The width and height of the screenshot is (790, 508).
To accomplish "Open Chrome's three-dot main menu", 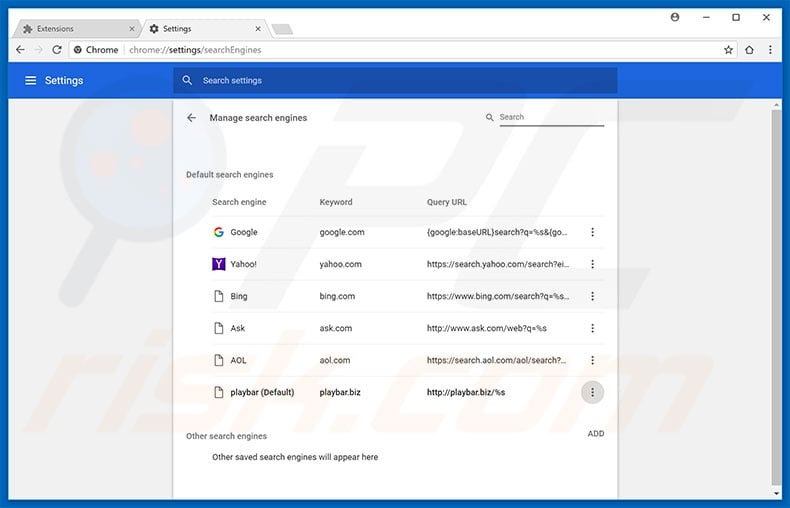I will click(x=770, y=50).
